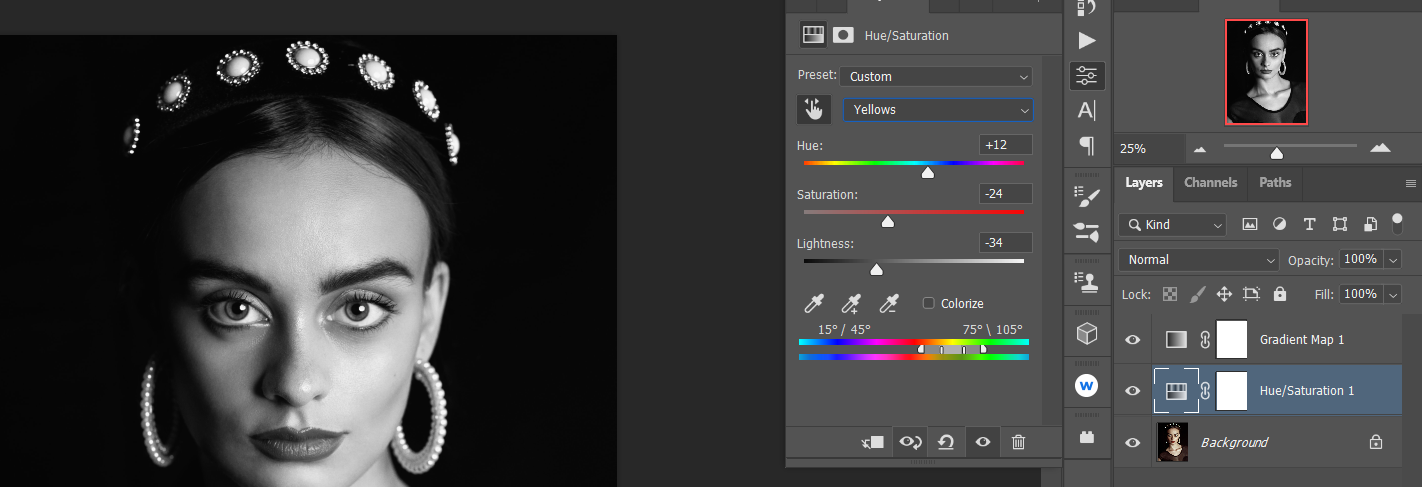The width and height of the screenshot is (1422, 487).
Task: Open the Paragraph panel icon
Action: point(1087,146)
